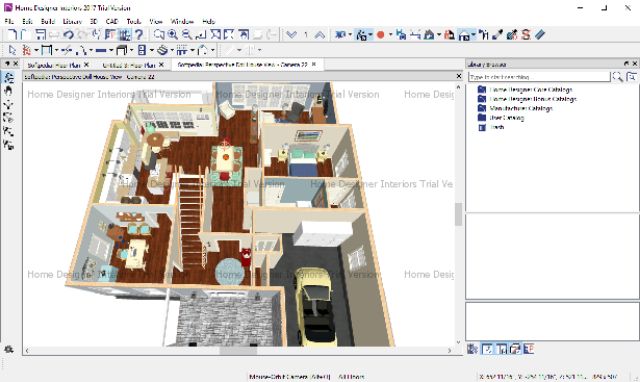This screenshot has height=382, width=640.
Task: Select the Zoom In magnifier tool
Action: tap(173, 35)
